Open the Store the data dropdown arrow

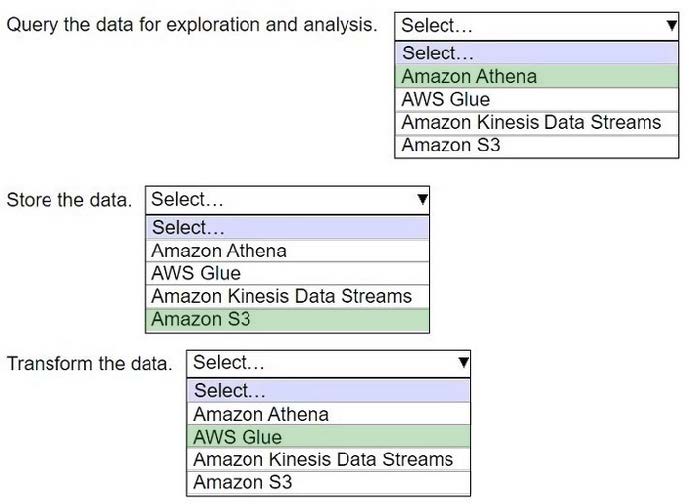pos(422,200)
